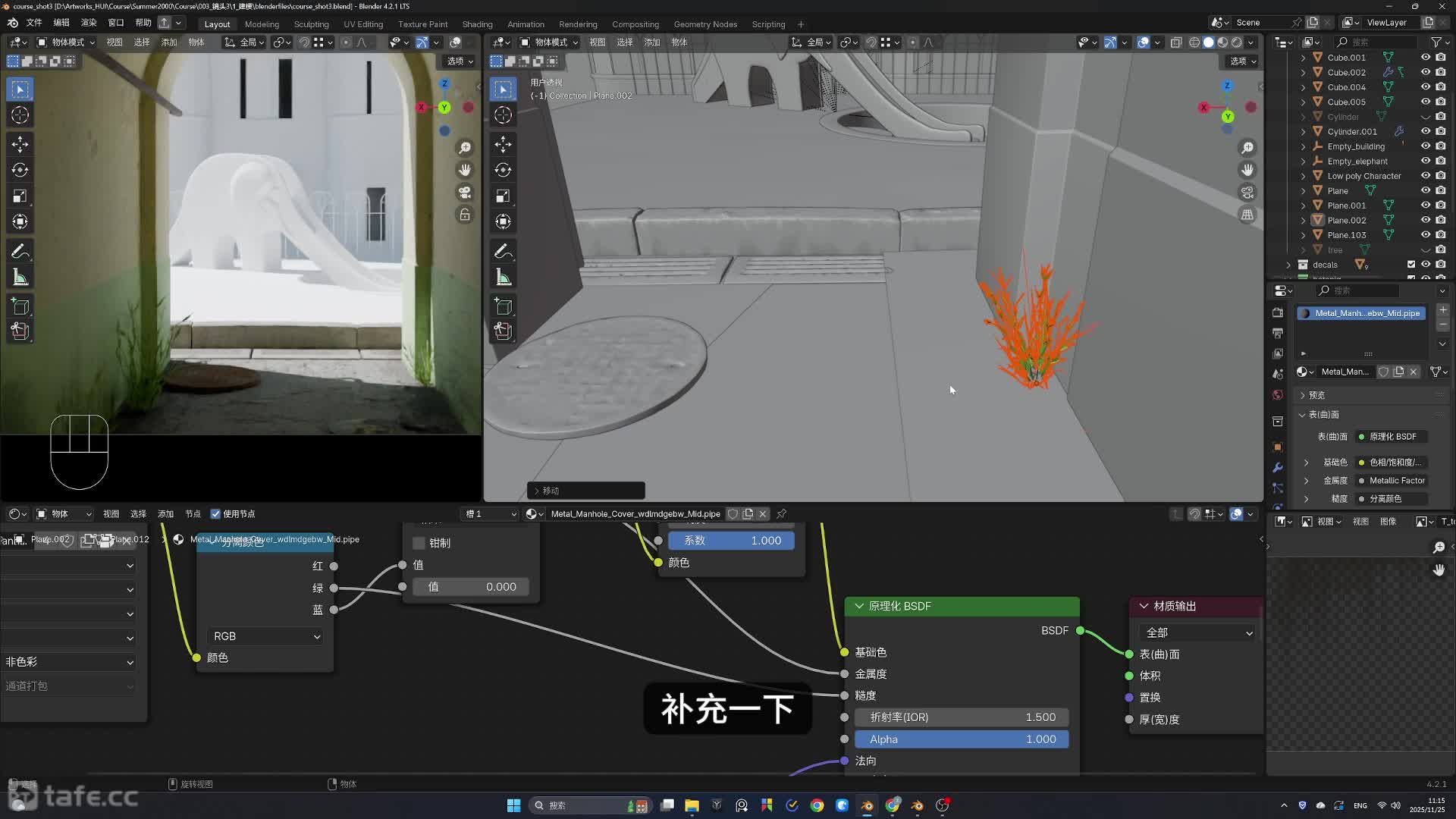Open the 全部 dropdown in Material Output node

tap(1198, 632)
